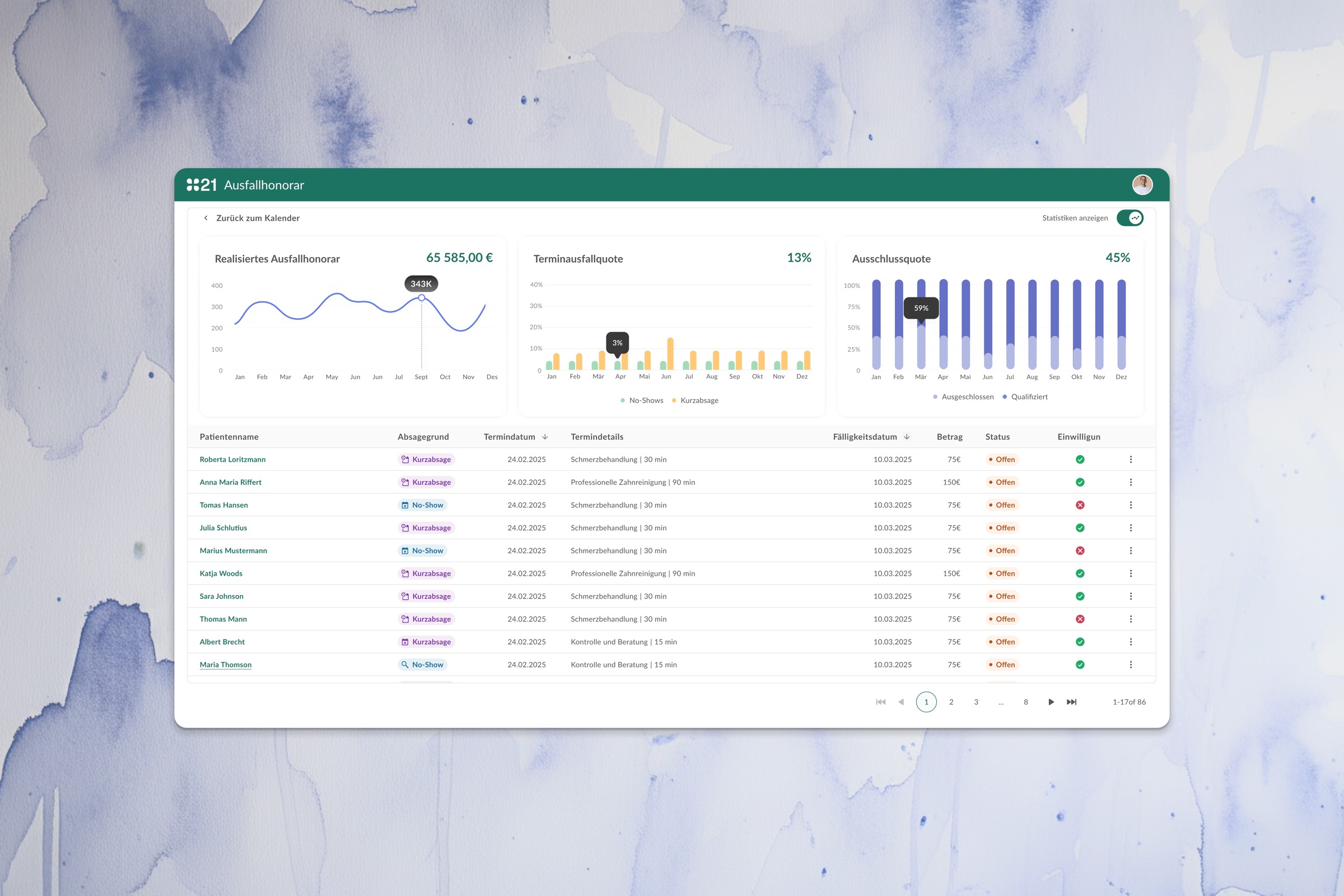Click 65 585,00 € total value

click(x=459, y=258)
